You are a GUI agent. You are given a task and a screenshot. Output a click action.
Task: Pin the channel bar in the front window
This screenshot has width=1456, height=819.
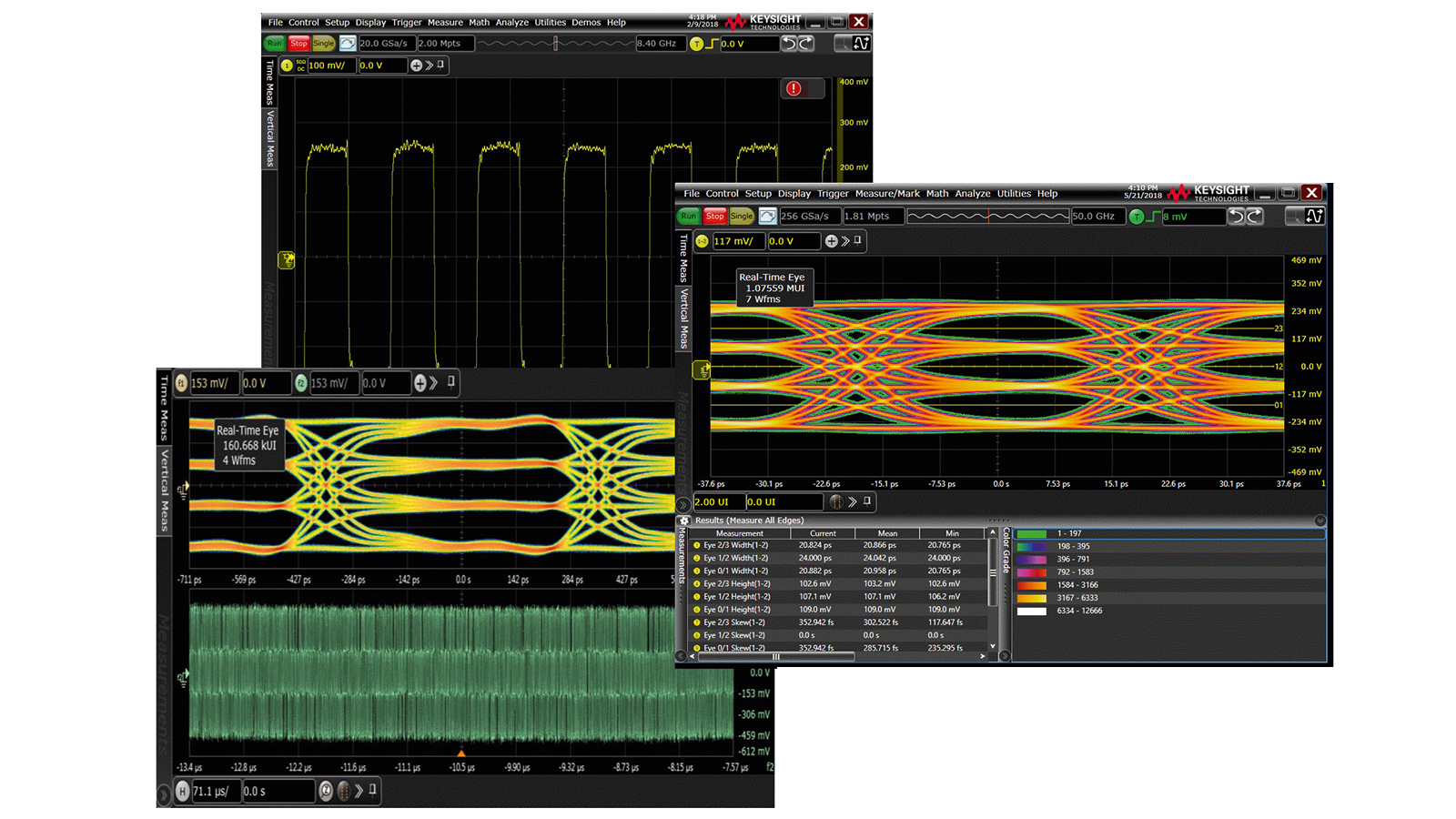(857, 240)
